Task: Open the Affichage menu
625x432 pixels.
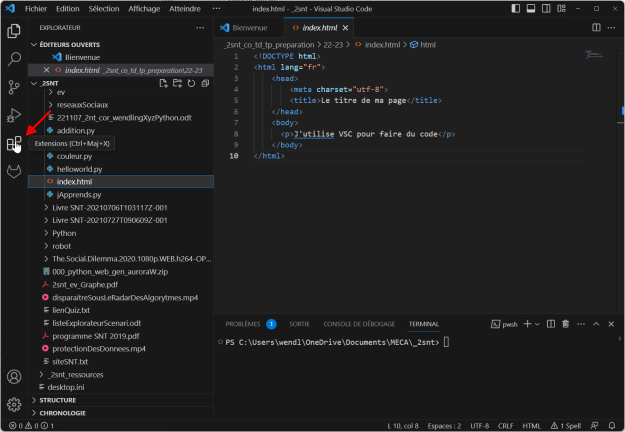Action: [144, 9]
